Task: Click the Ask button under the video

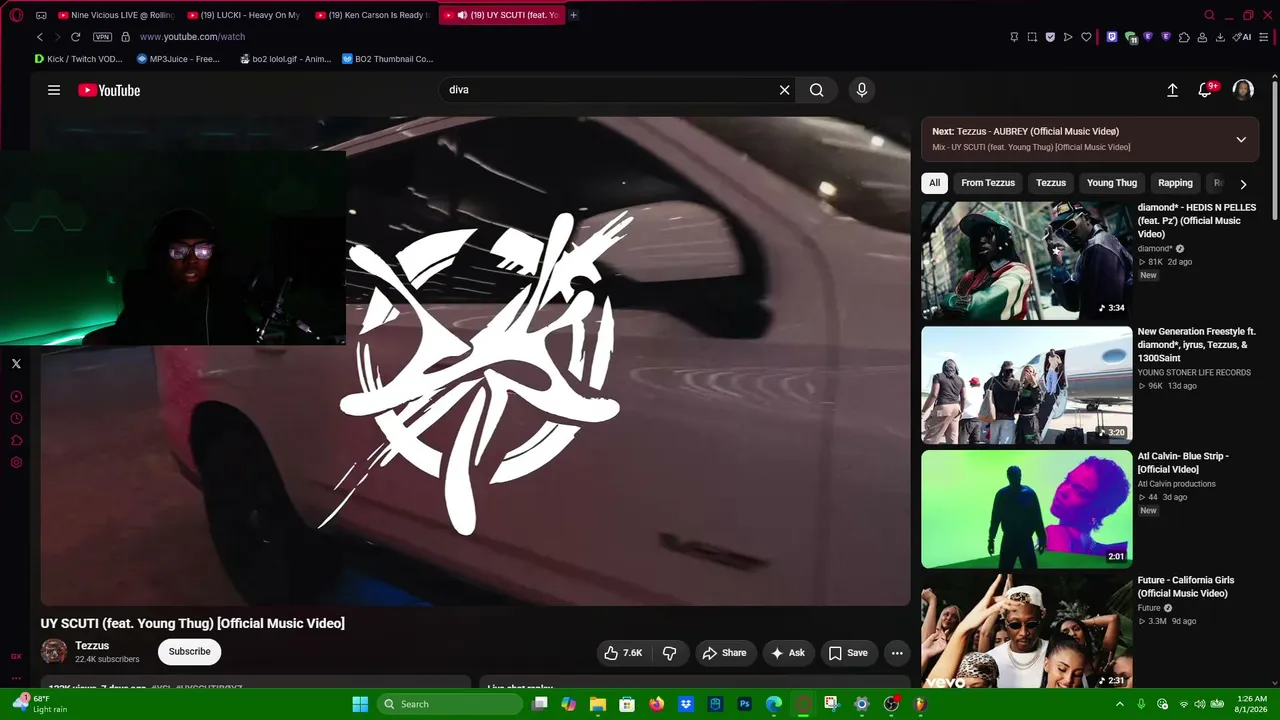Action: pyautogui.click(x=787, y=653)
